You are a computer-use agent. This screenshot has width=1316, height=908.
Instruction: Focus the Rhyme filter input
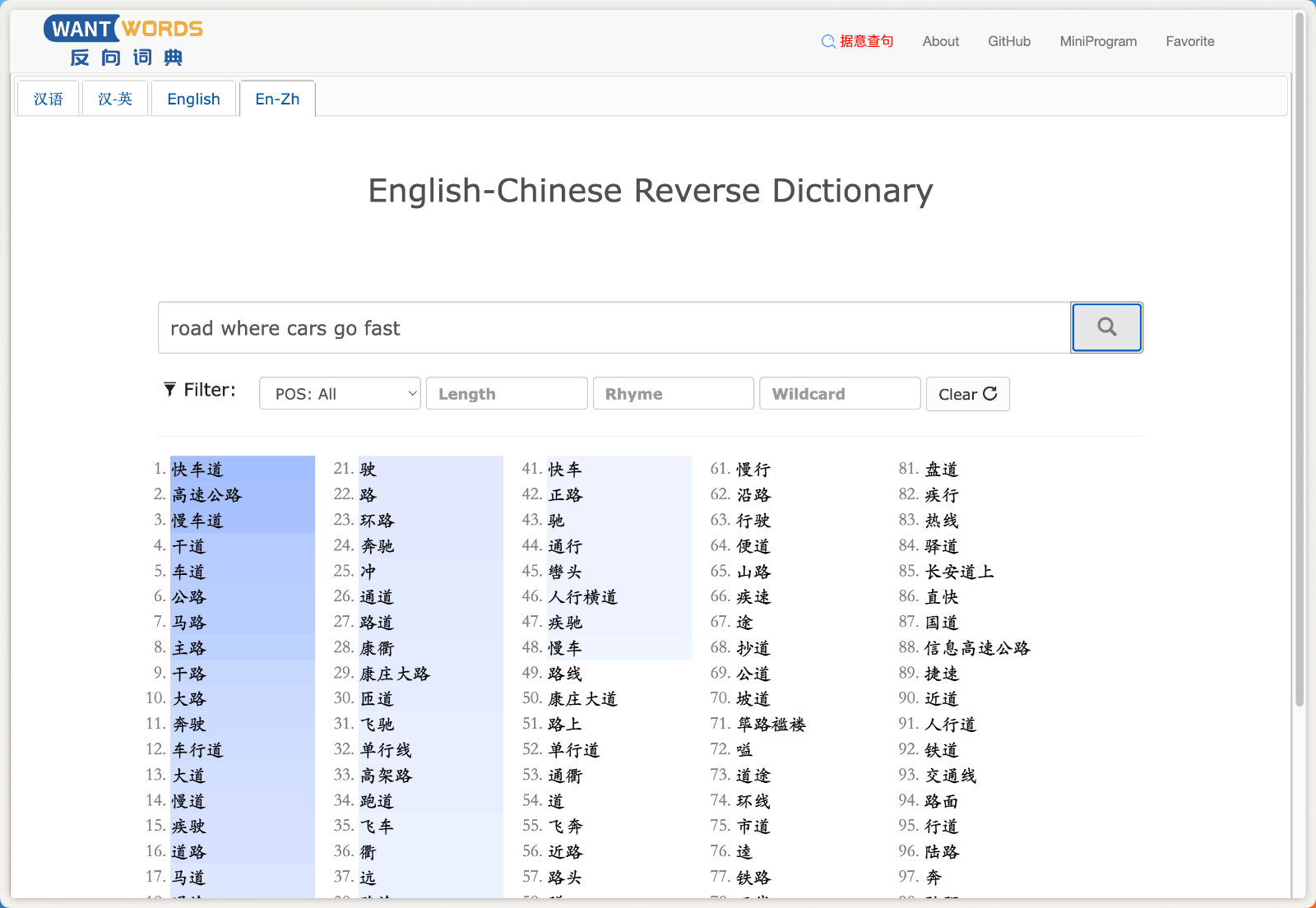pyautogui.click(x=673, y=394)
